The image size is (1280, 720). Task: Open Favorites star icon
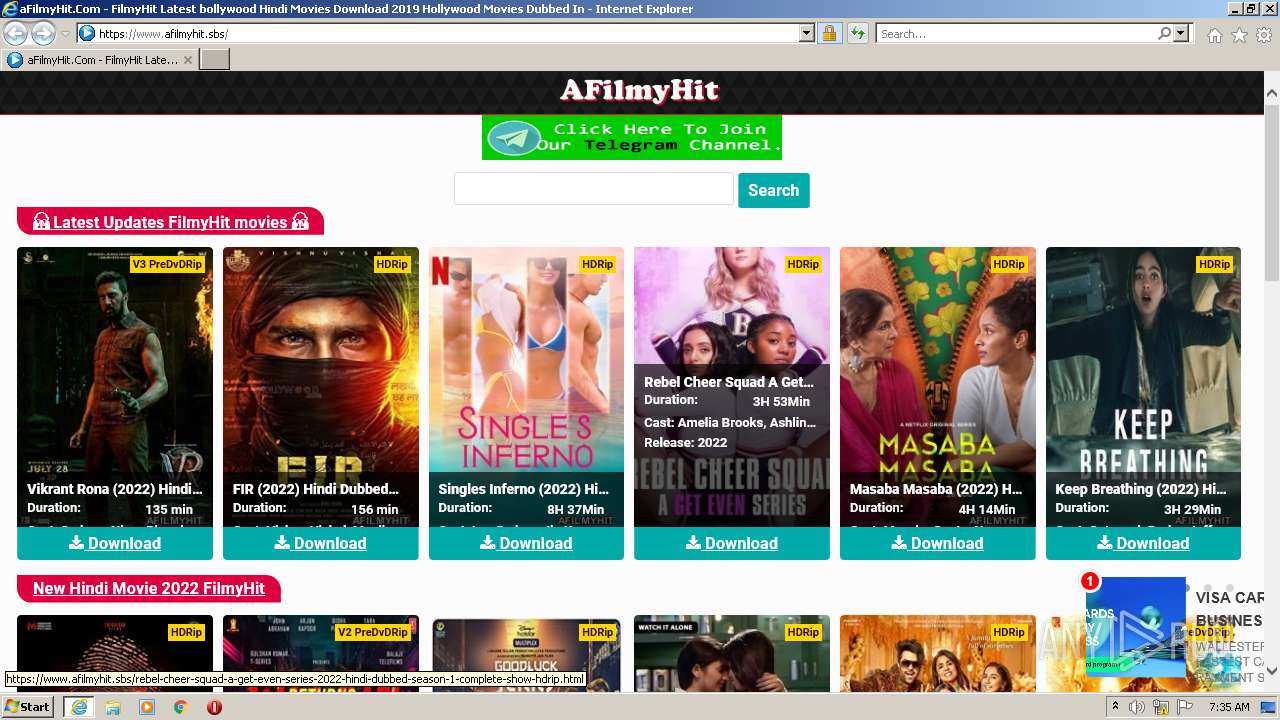[1239, 35]
